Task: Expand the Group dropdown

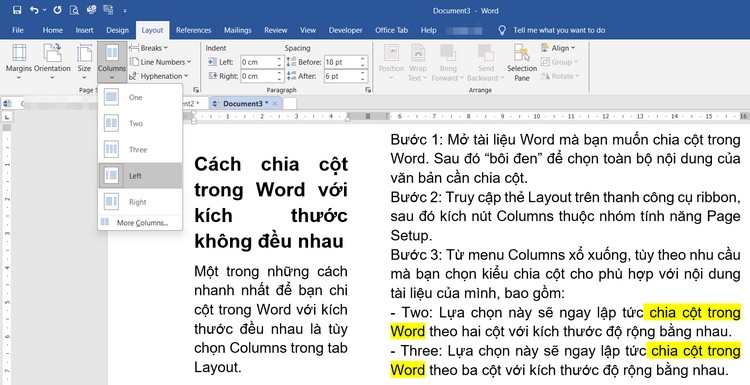Action: point(559,62)
